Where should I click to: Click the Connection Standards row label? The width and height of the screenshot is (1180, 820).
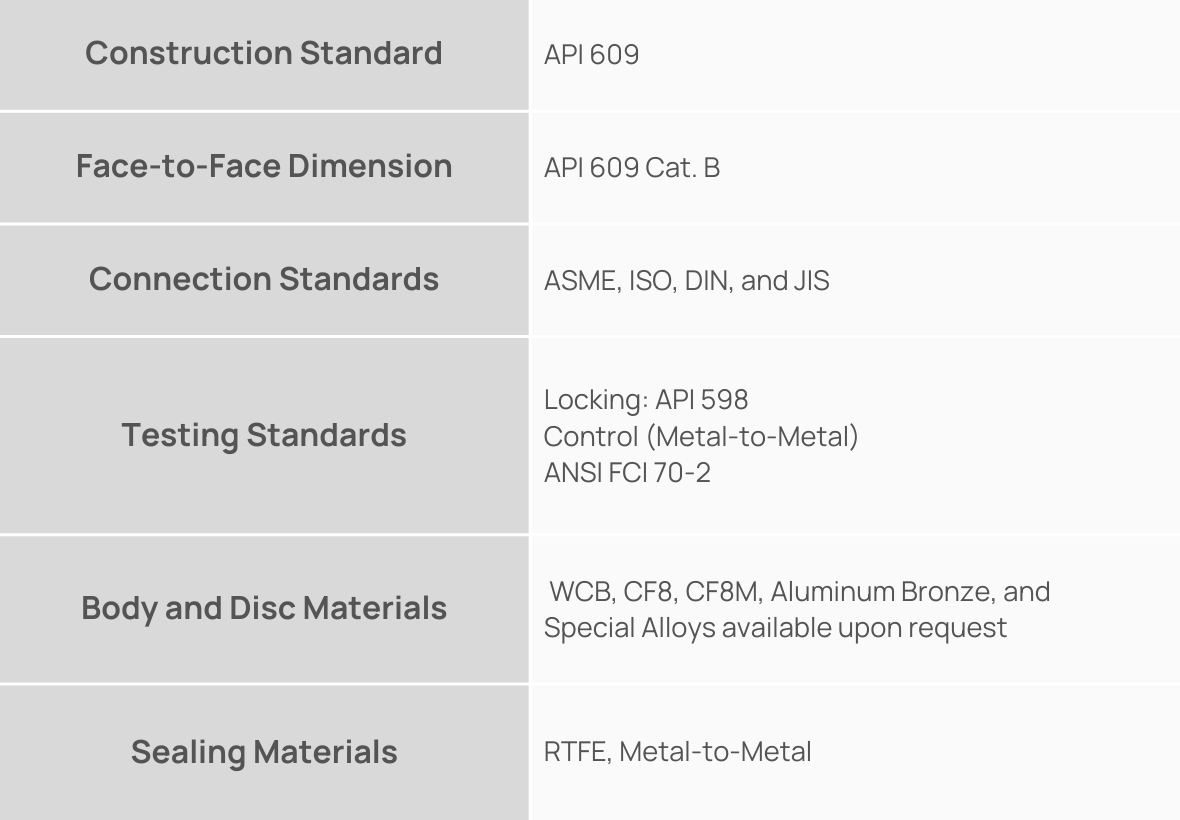pos(264,279)
